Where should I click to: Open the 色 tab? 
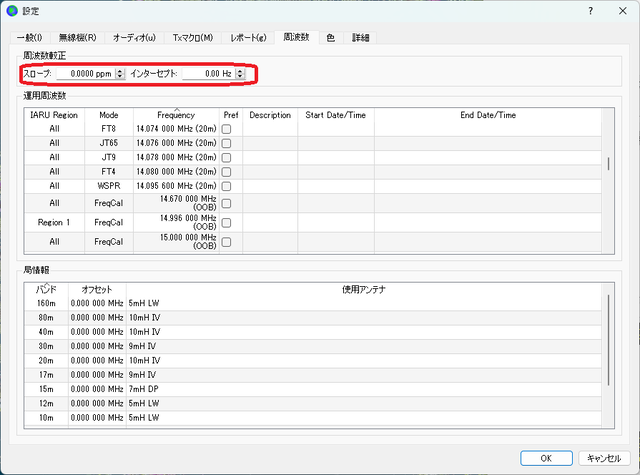[331, 38]
